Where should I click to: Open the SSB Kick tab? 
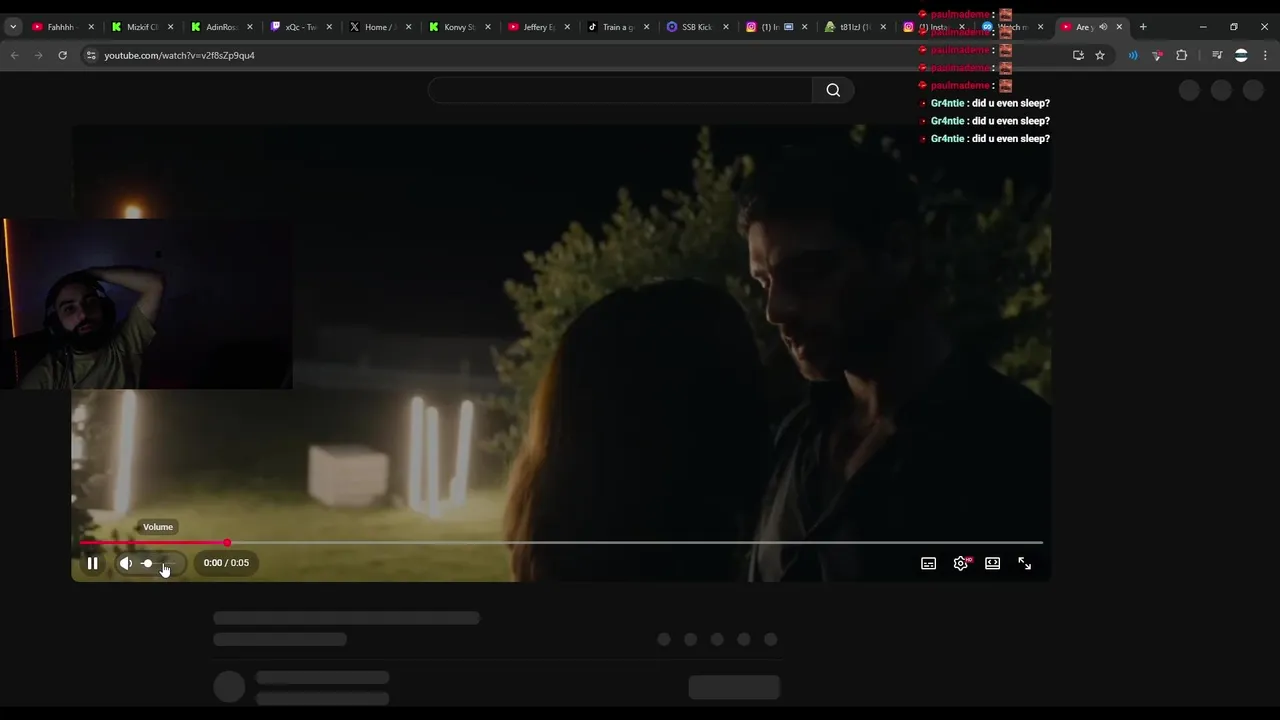(x=696, y=27)
